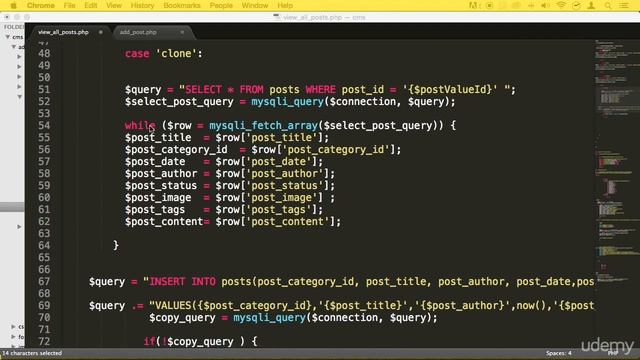Image resolution: width=640 pixels, height=360 pixels.
Task: Click 'INSERT INTO' on line 67
Action: (x=182, y=281)
